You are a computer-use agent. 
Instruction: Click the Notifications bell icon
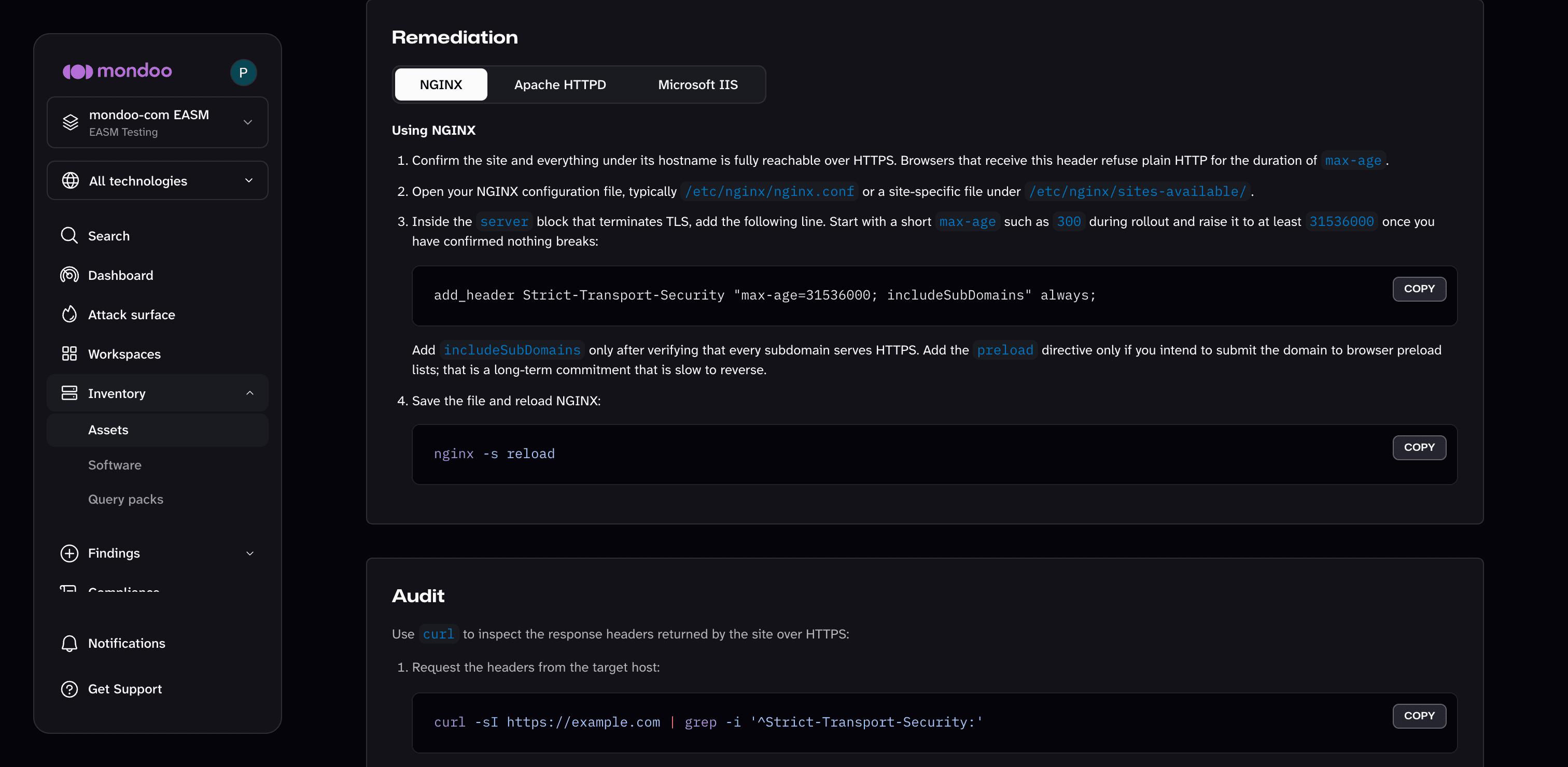69,643
